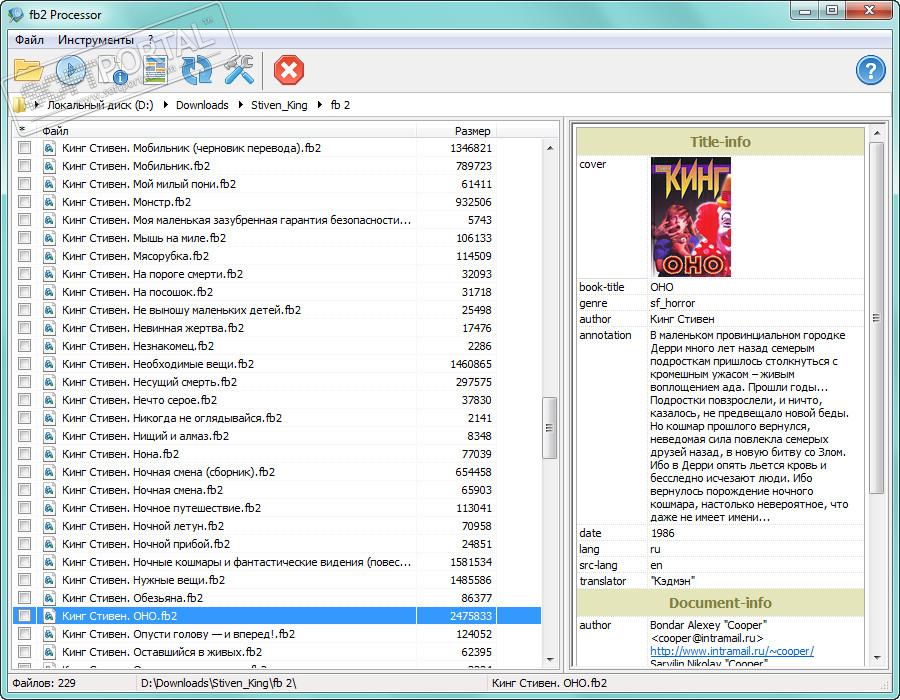This screenshot has height=700, width=900.
Task: Check the box for Не выношу маленьких детей.fb2
Action: (x=24, y=310)
